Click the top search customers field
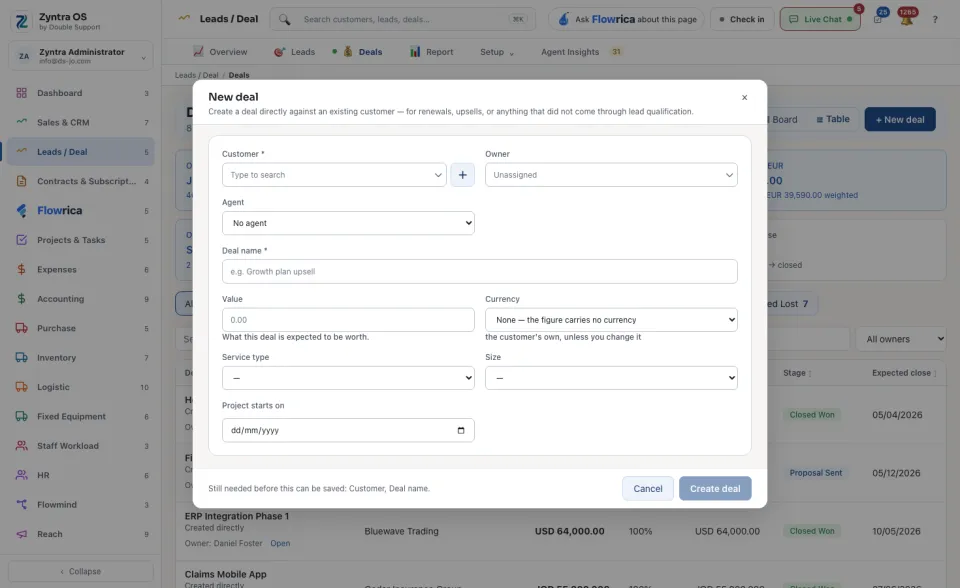The width and height of the screenshot is (960, 588). click(403, 20)
